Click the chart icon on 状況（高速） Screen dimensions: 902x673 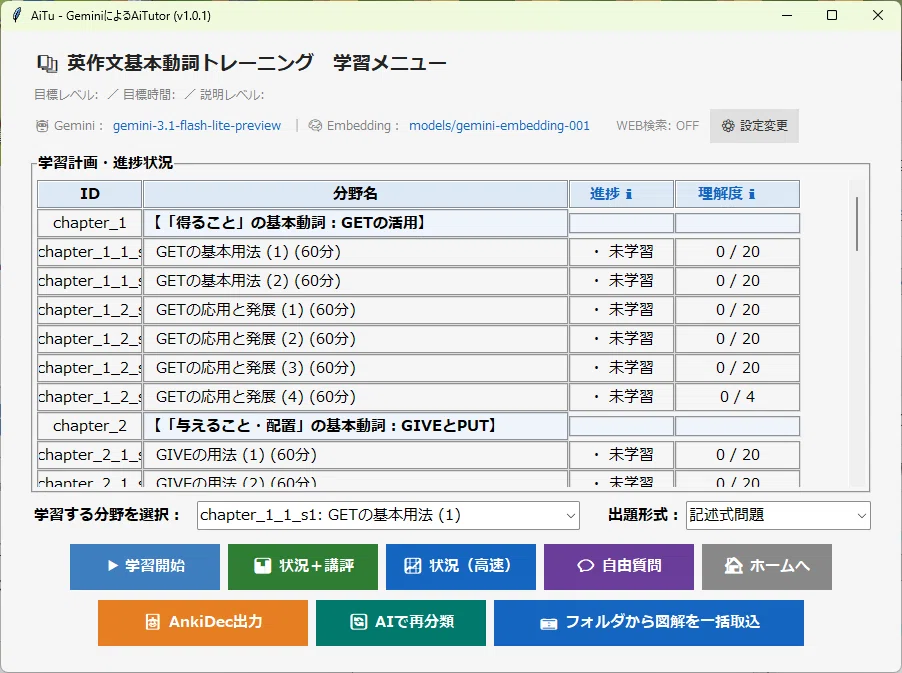pyautogui.click(x=412, y=566)
